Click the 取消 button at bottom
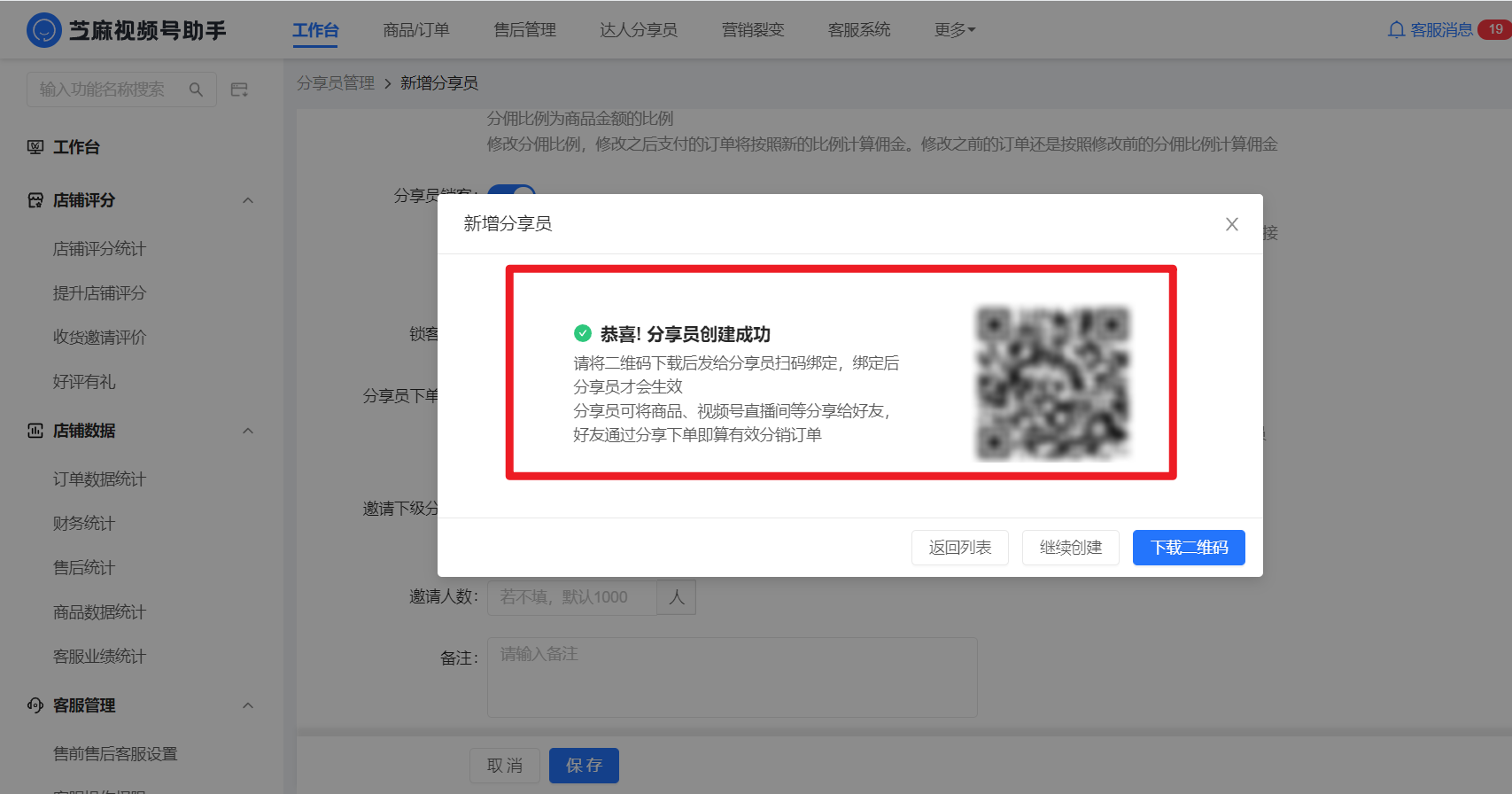Viewport: 1512px width, 794px height. coord(505,766)
